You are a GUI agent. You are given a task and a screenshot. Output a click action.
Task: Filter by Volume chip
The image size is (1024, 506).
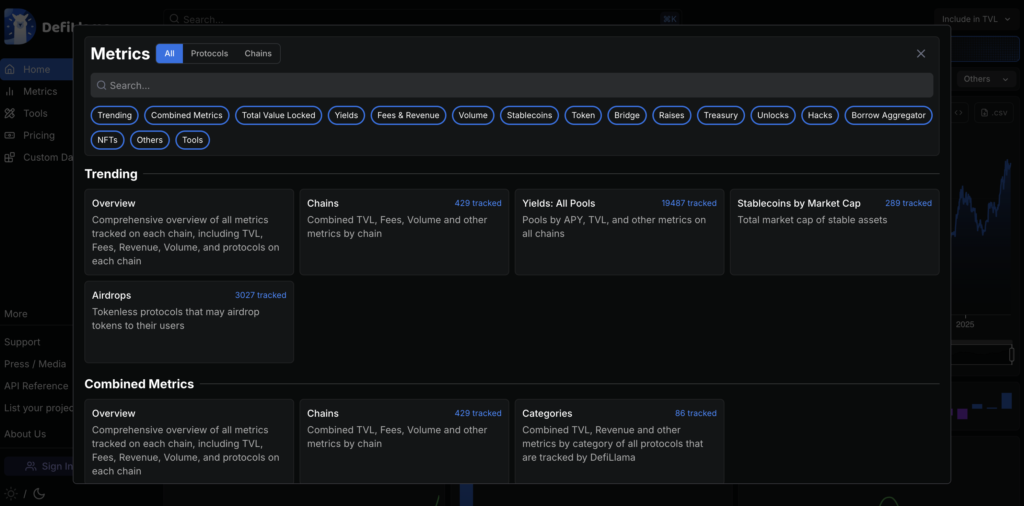click(x=473, y=116)
